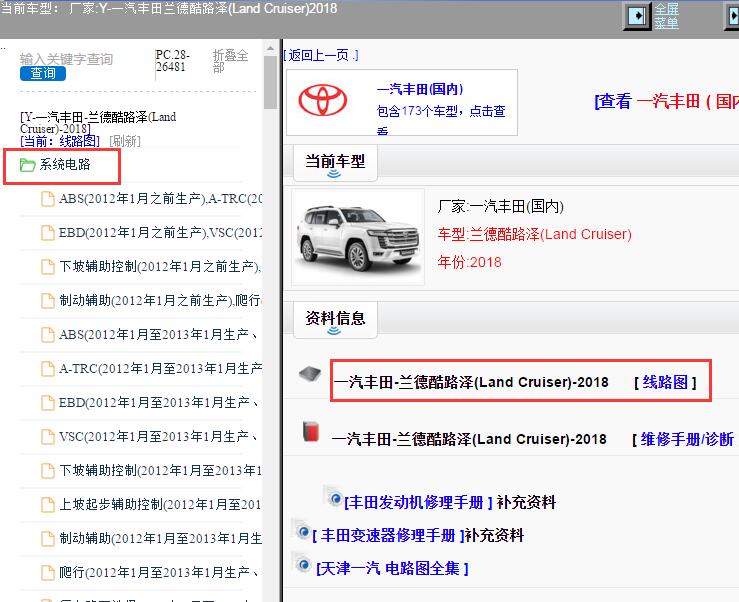Collapse the 系统电路 folder
This screenshot has width=739, height=602.
point(65,164)
